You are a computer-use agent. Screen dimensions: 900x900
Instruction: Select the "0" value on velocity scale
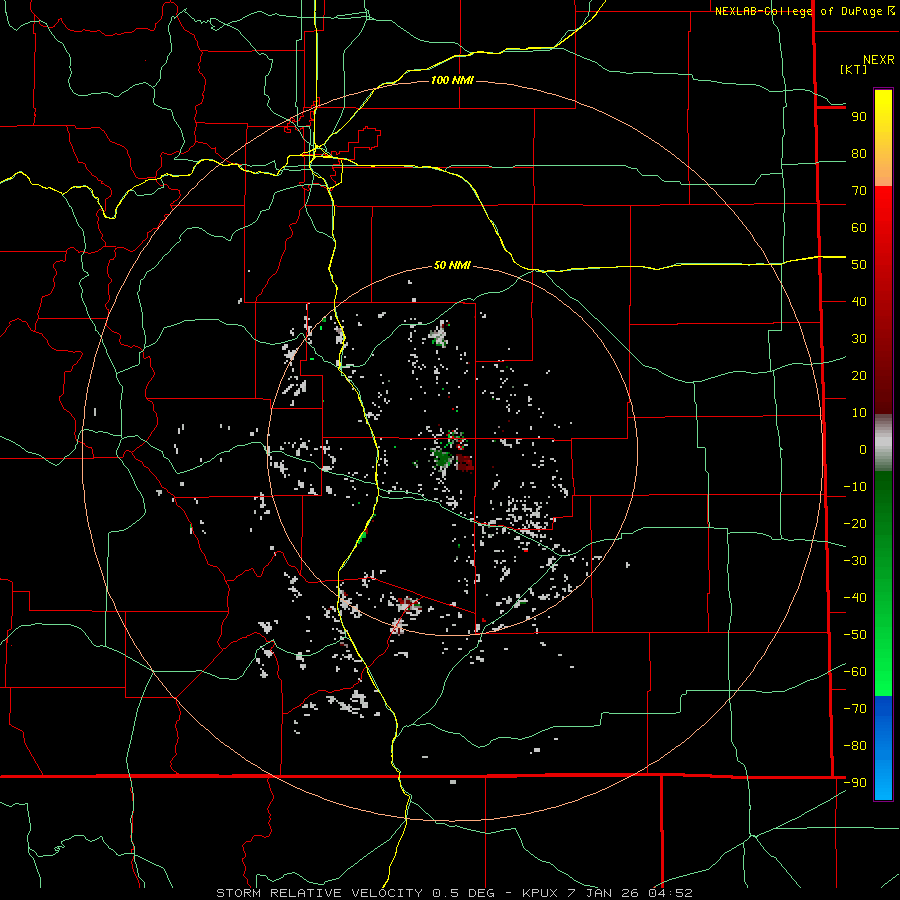click(863, 450)
